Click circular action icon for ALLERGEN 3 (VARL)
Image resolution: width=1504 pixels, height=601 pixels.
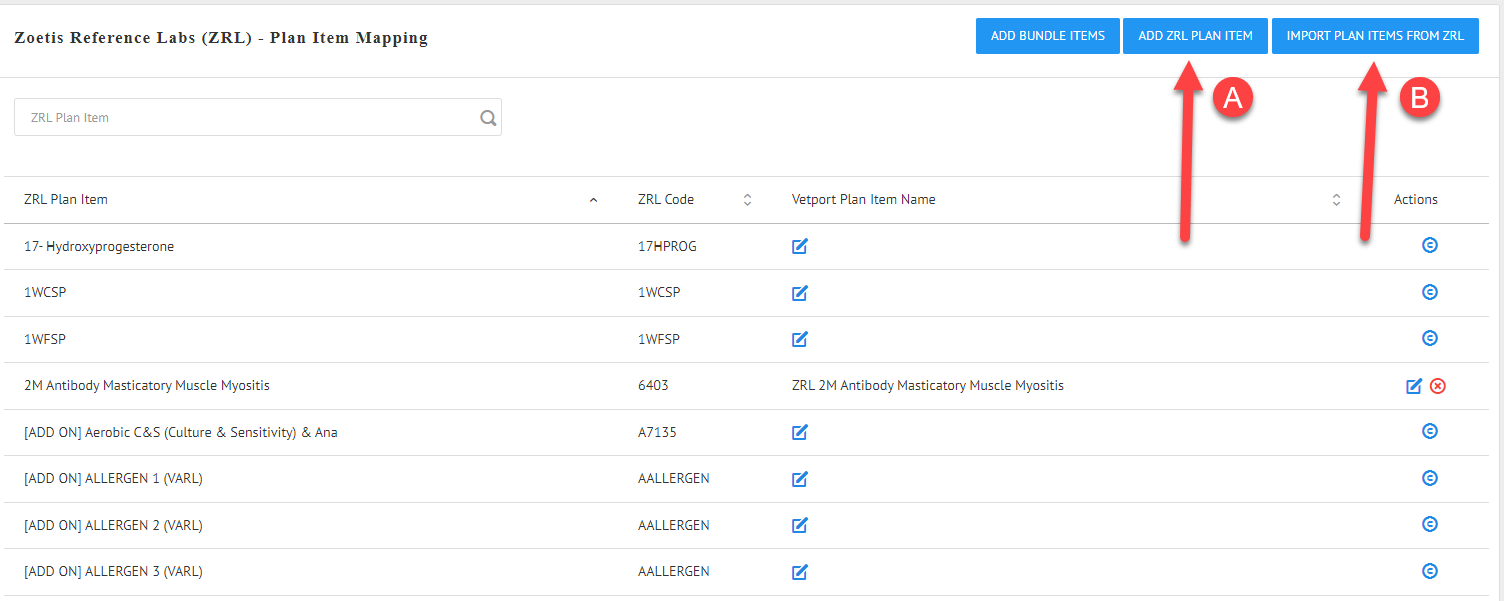click(1430, 571)
